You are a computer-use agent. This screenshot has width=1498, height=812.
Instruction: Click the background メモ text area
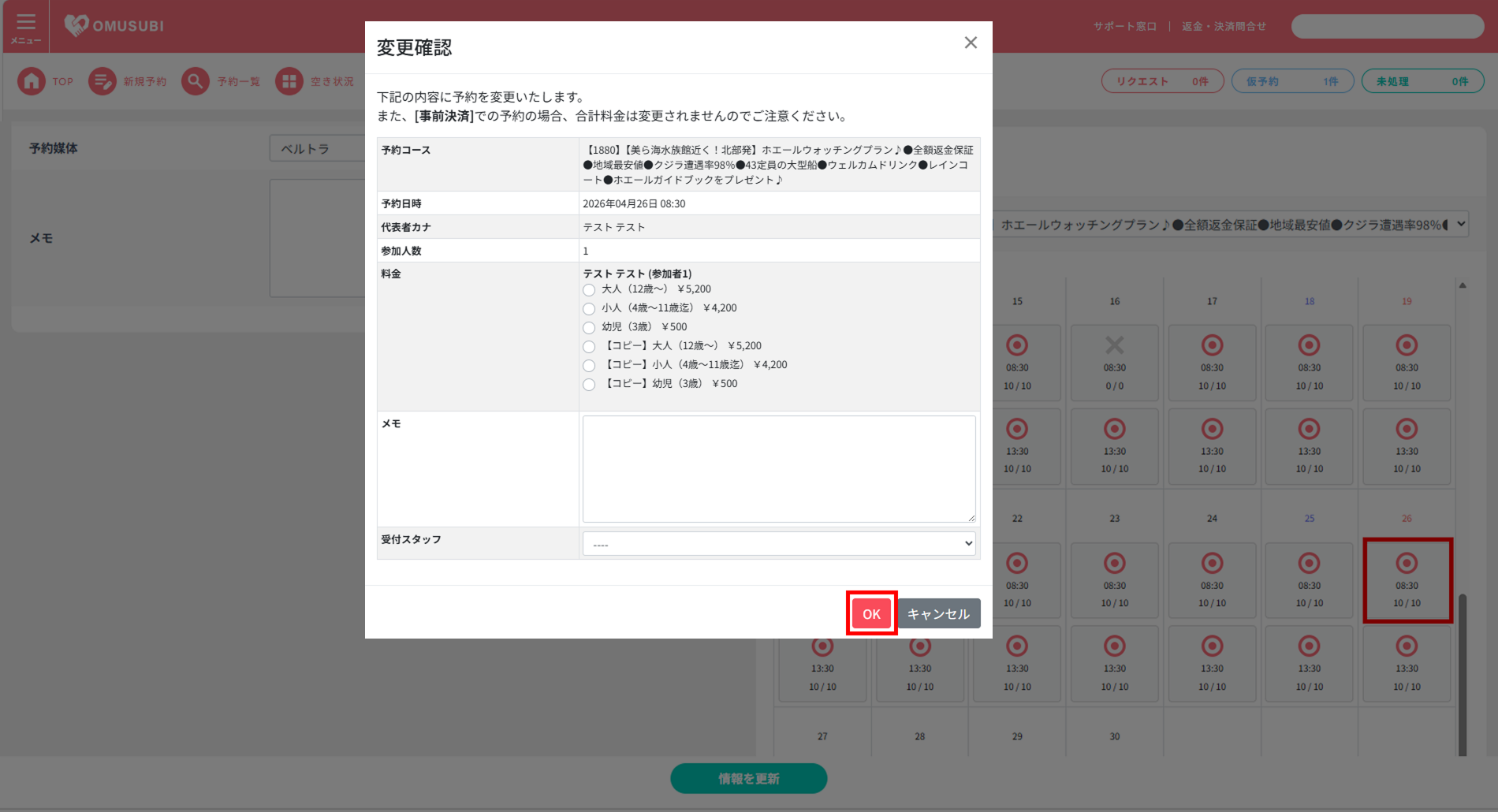(317, 238)
